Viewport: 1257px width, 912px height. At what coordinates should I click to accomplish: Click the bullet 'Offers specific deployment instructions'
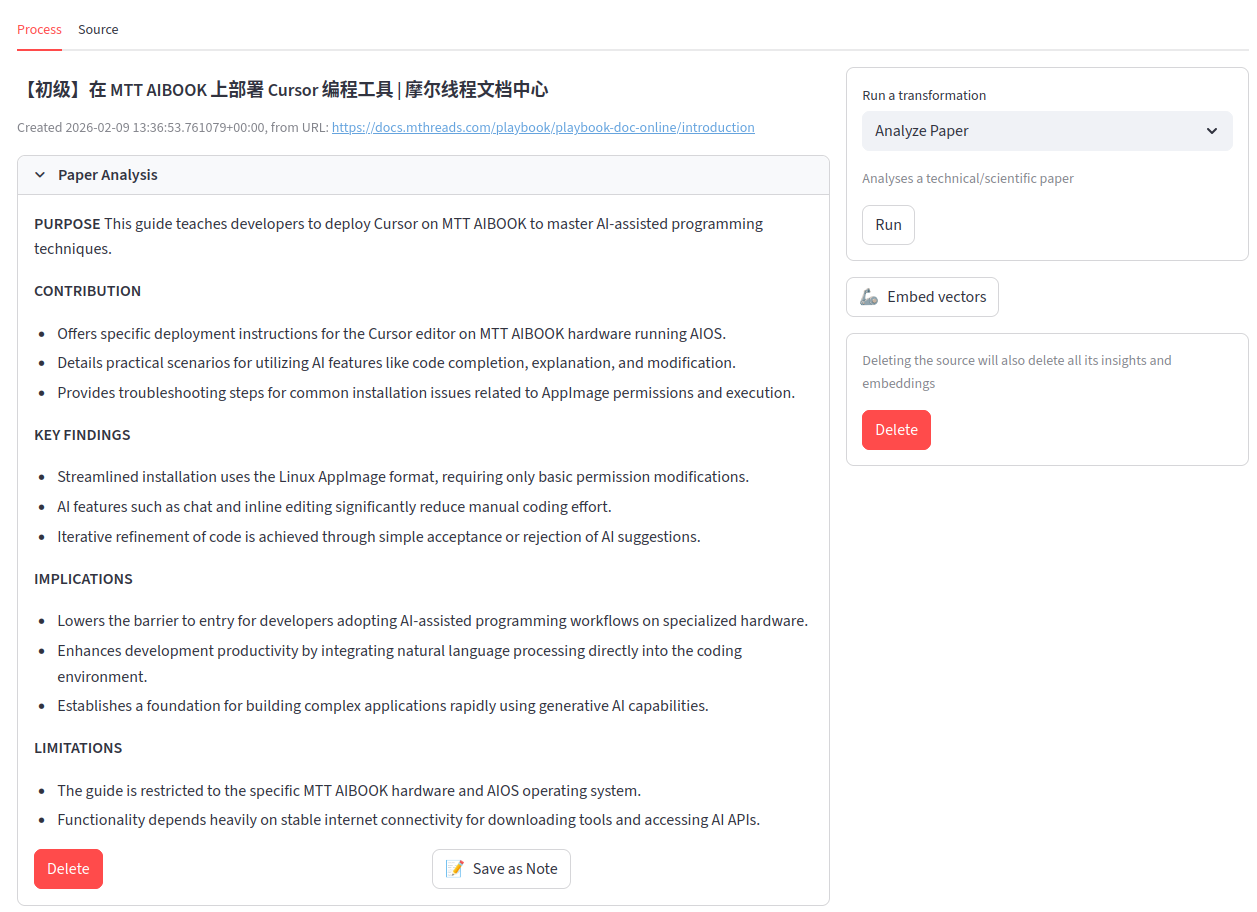[391, 334]
